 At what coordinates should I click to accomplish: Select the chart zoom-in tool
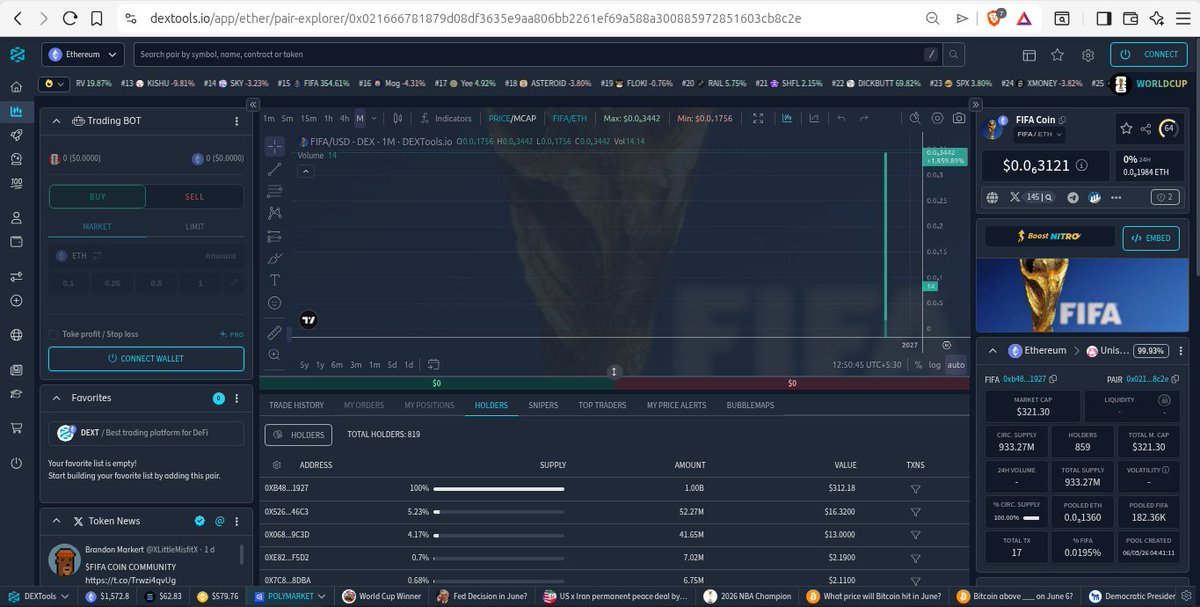275,355
